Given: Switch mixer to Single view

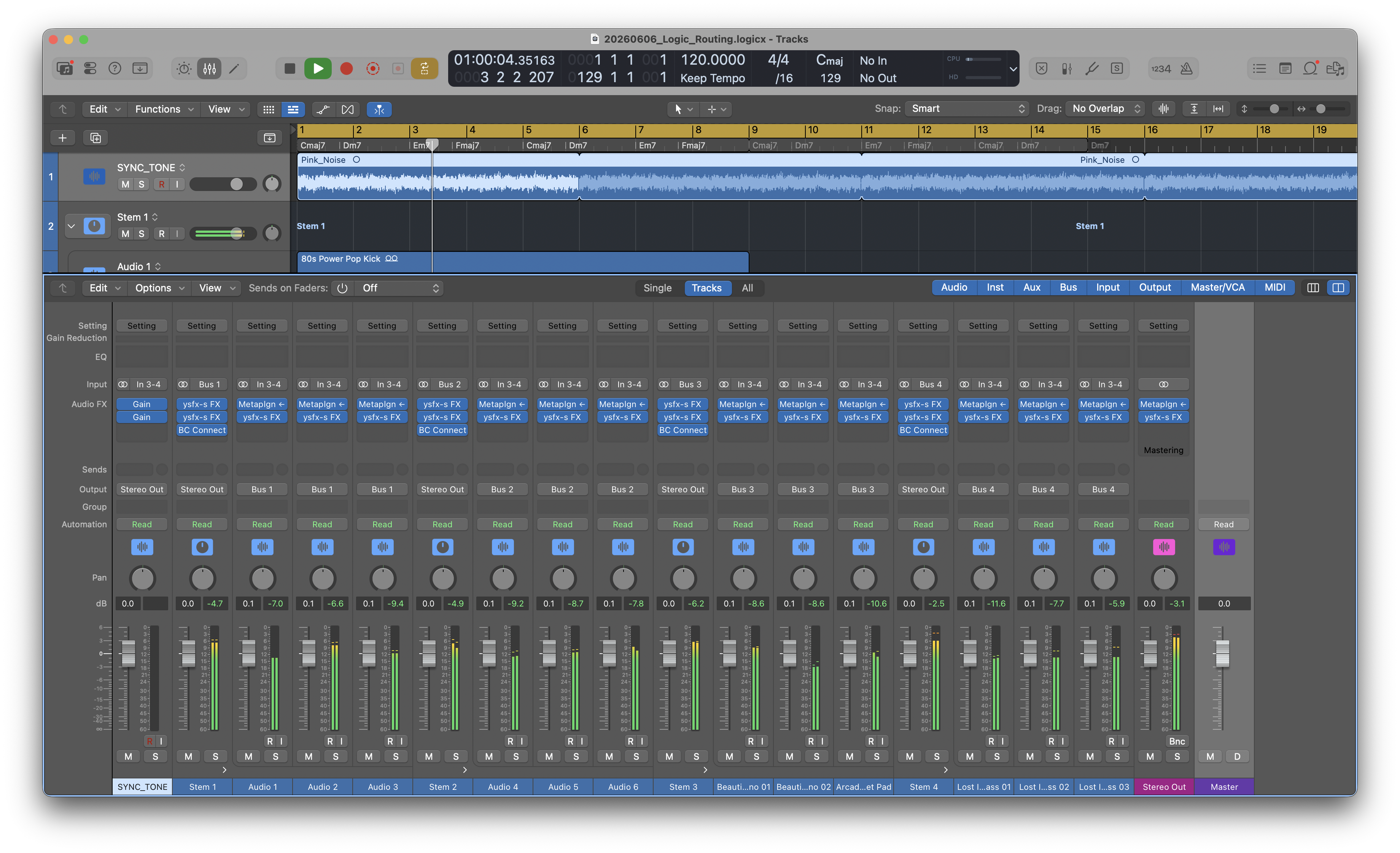Looking at the screenshot, I should click(x=657, y=288).
